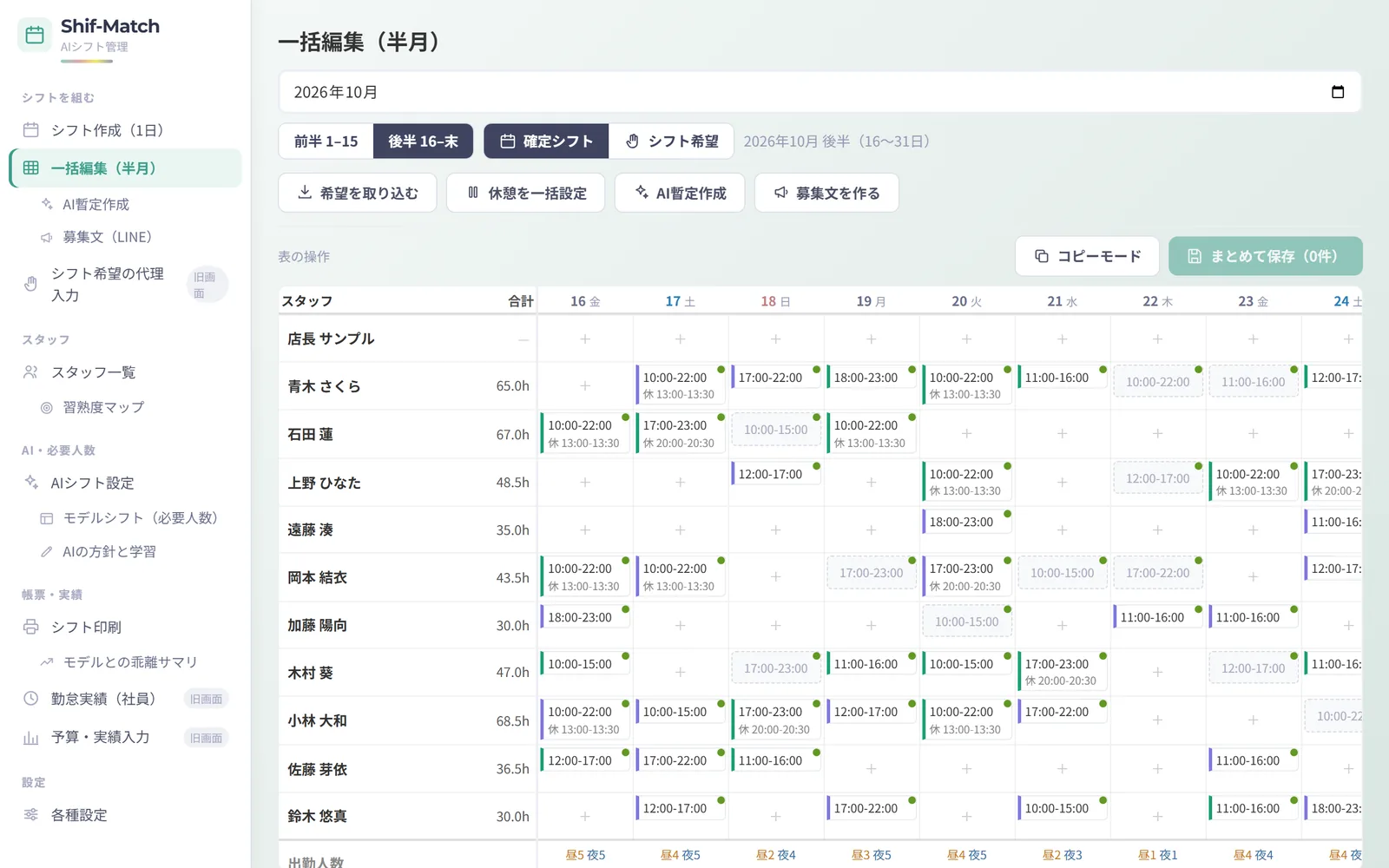Open AI暫定作成 in the sidebar

point(95,205)
